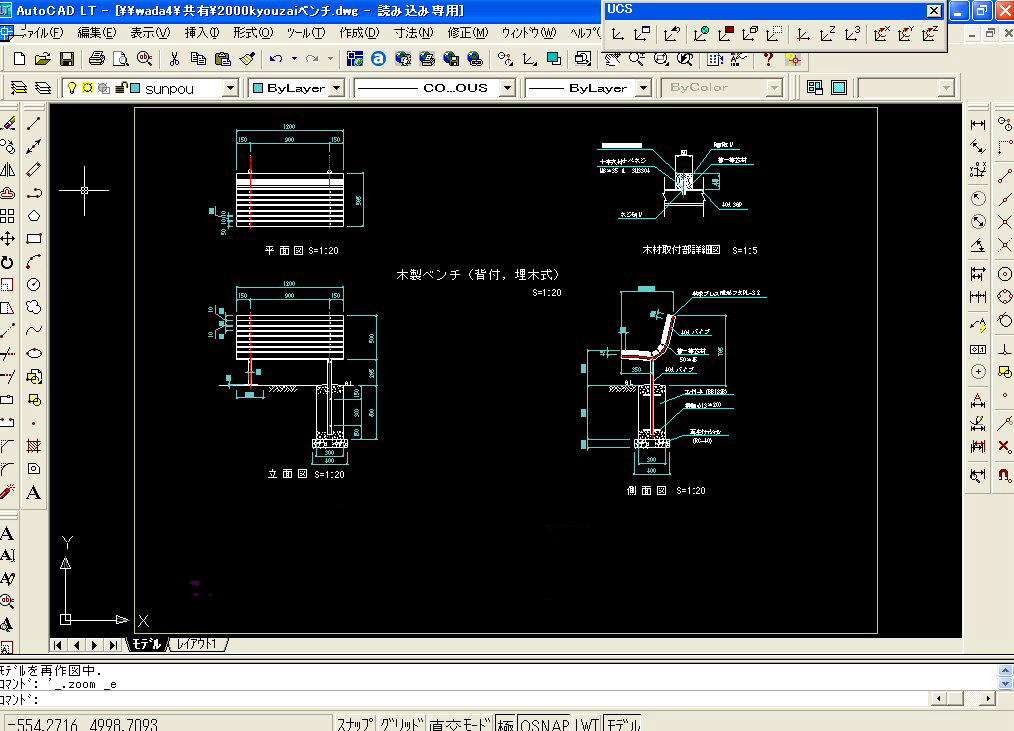The width and height of the screenshot is (1014, 731).
Task: Select the Linear Dimension tool
Action: pos(978,124)
